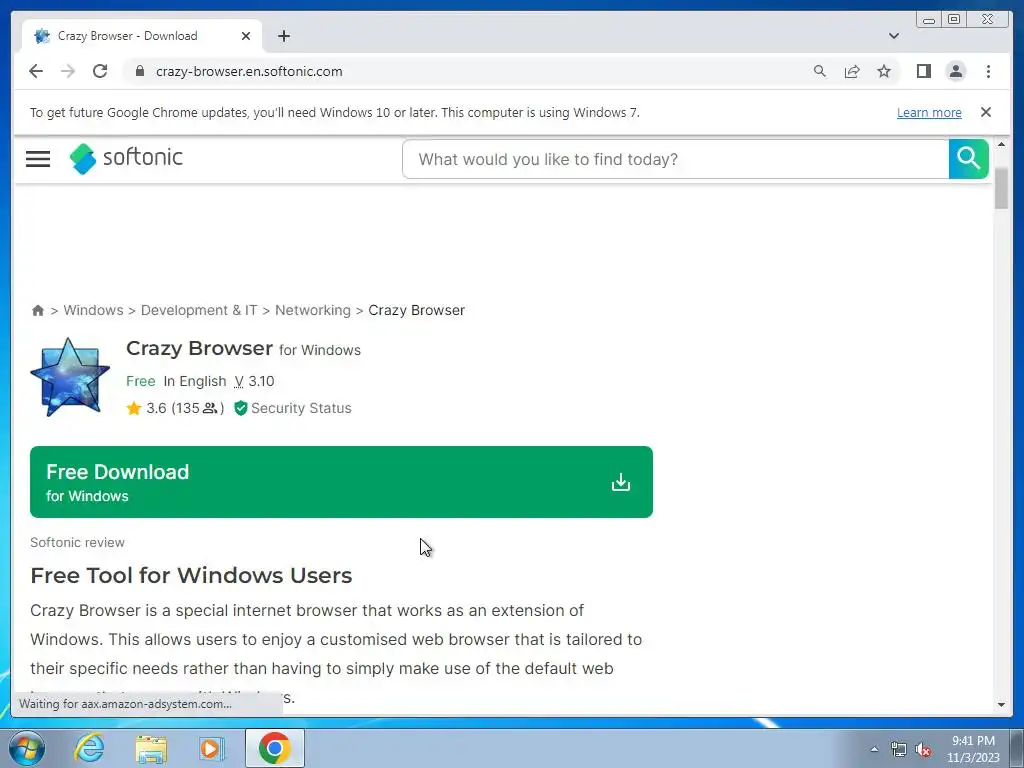Click the forward navigation arrow
Viewport: 1024px width, 768px height.
(x=68, y=71)
